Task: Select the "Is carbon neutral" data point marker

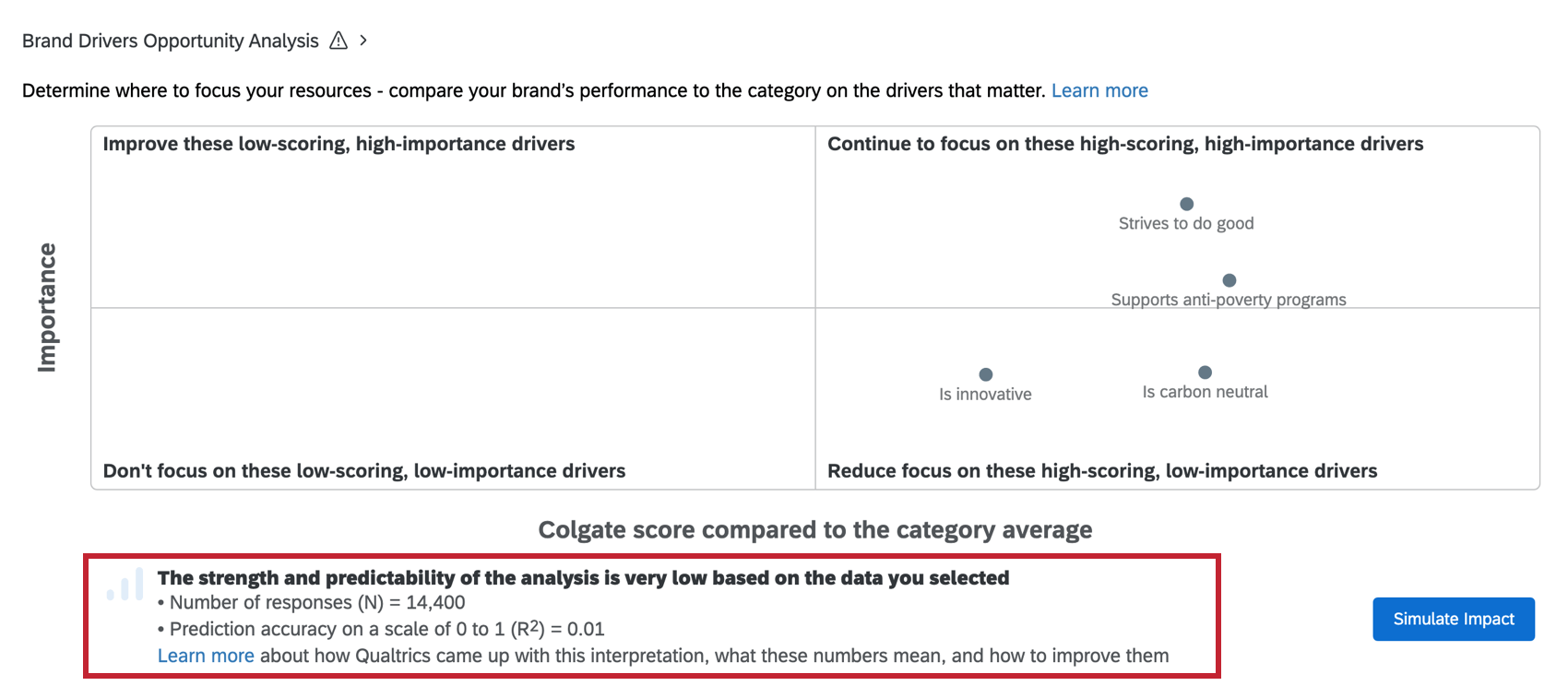Action: click(x=1205, y=372)
